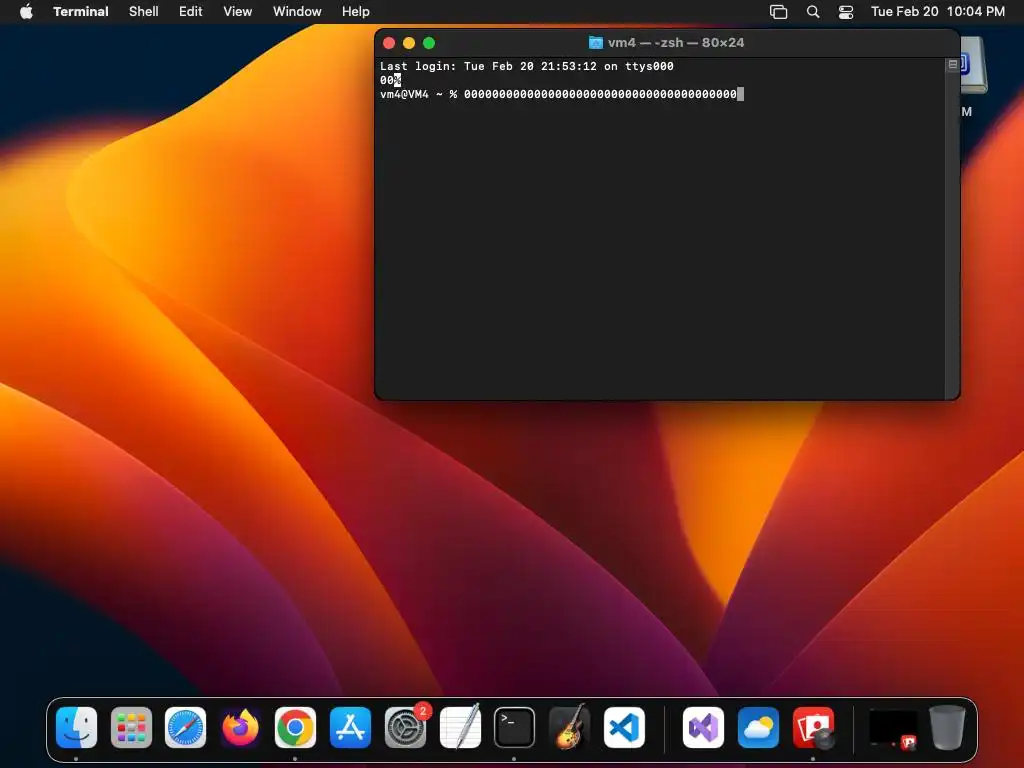Launch GarageBand from the Dock
This screenshot has height=768, width=1024.
click(x=569, y=728)
